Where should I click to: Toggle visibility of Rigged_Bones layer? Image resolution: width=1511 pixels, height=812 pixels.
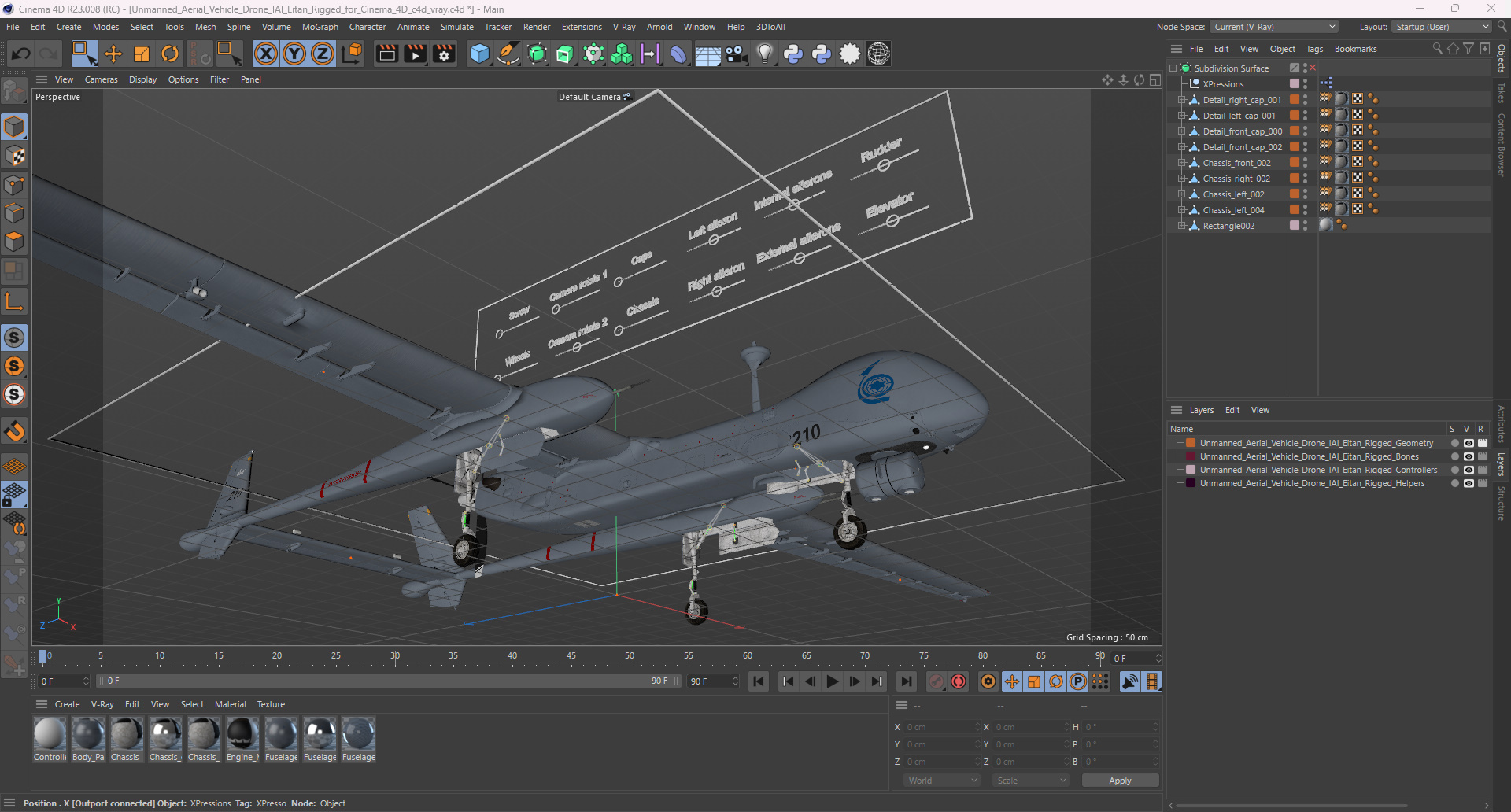(x=1469, y=456)
